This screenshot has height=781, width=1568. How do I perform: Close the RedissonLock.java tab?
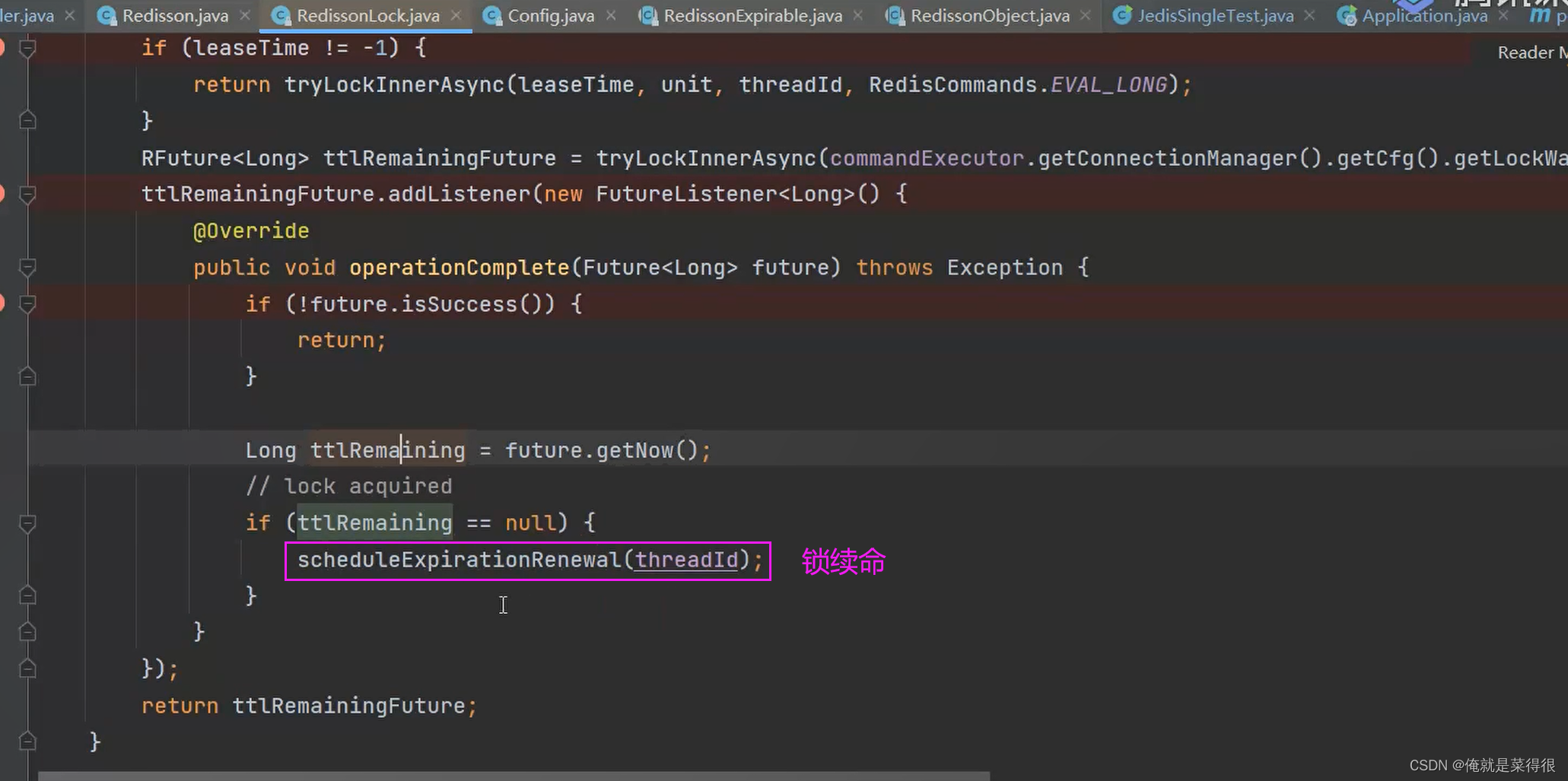click(456, 15)
